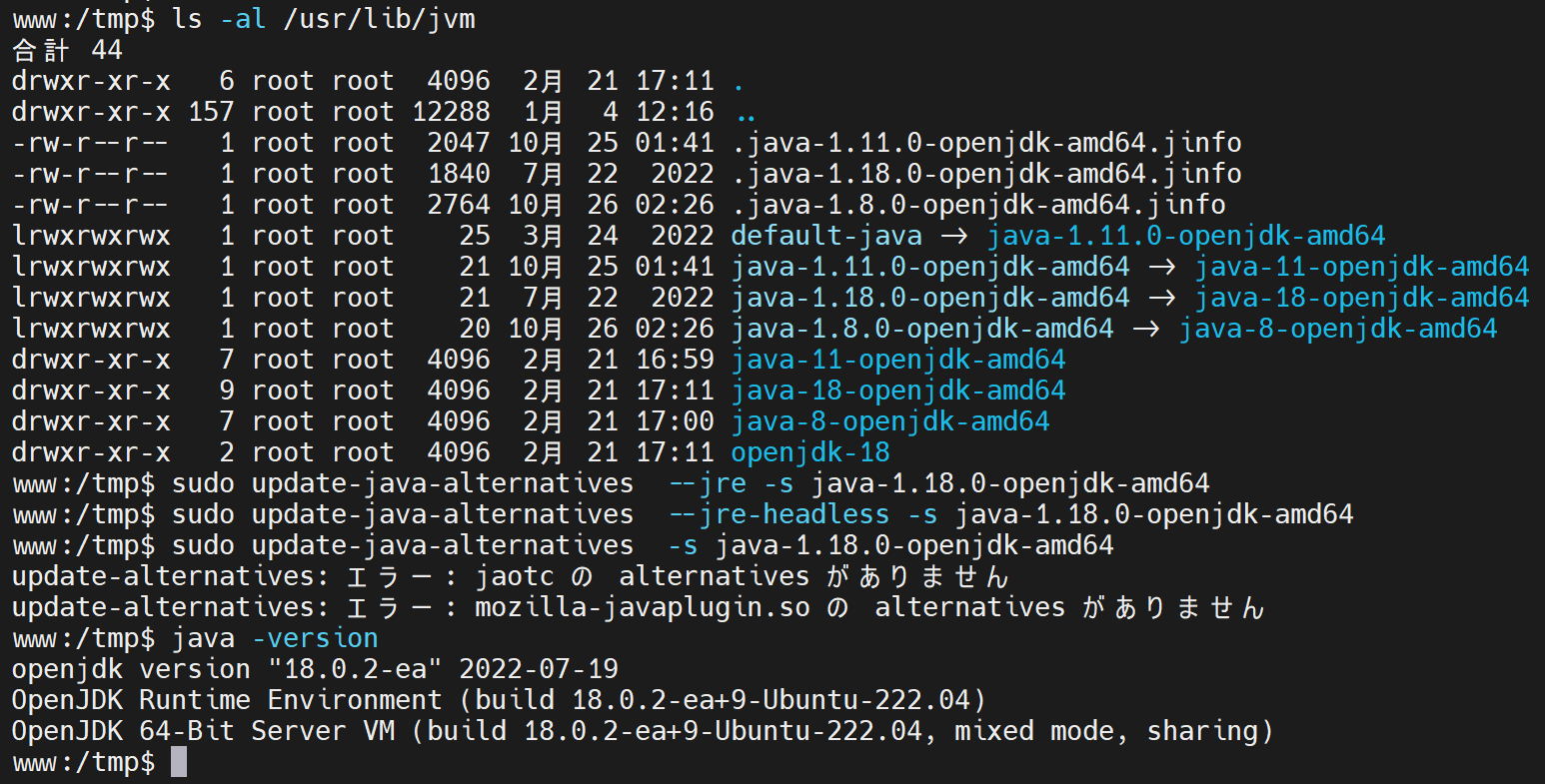Image resolution: width=1545 pixels, height=784 pixels.
Task: Click the java-8-openjdk-amd64 directory entry
Action: coord(890,422)
